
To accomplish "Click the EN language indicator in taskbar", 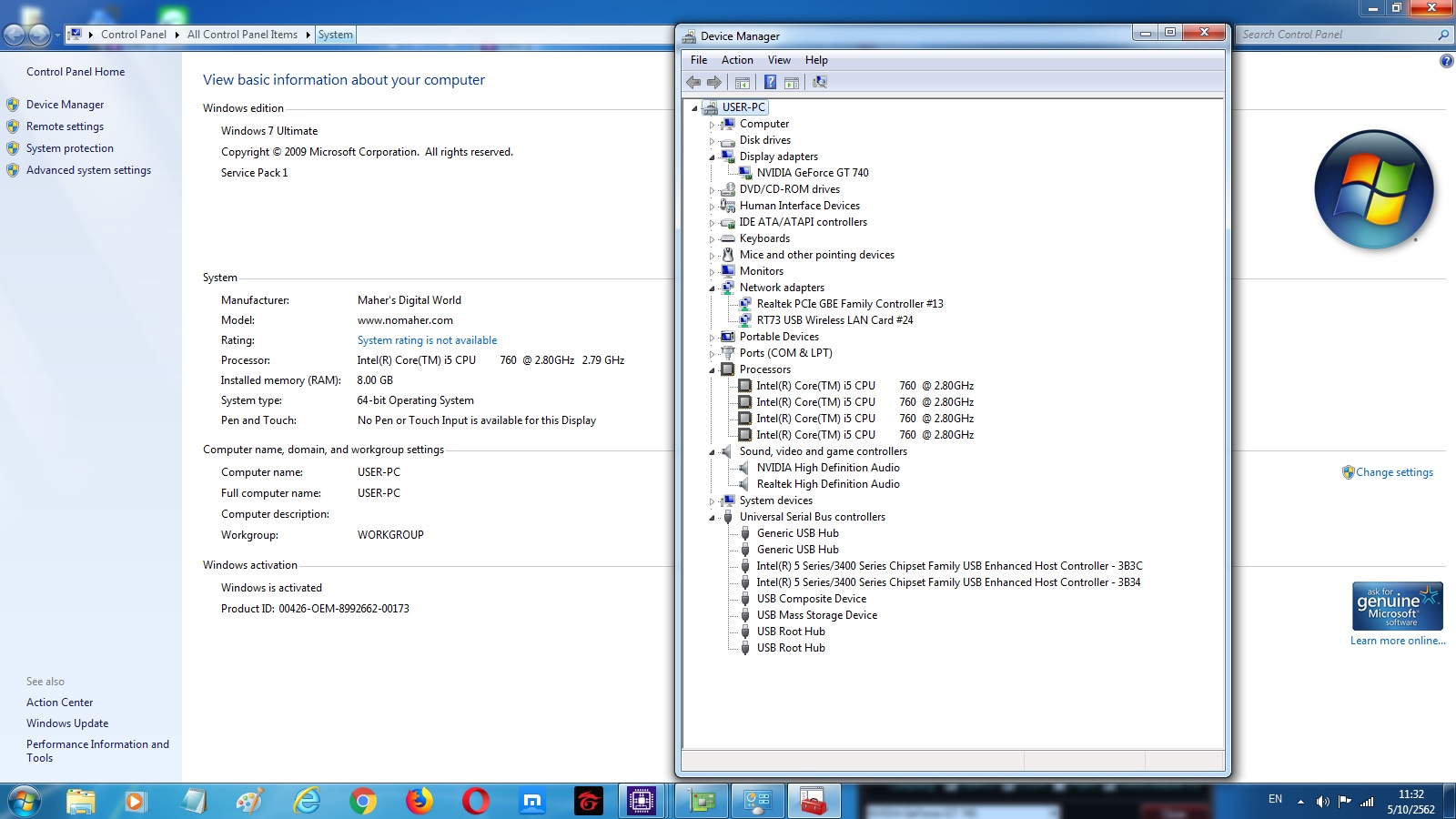I will tap(1275, 799).
